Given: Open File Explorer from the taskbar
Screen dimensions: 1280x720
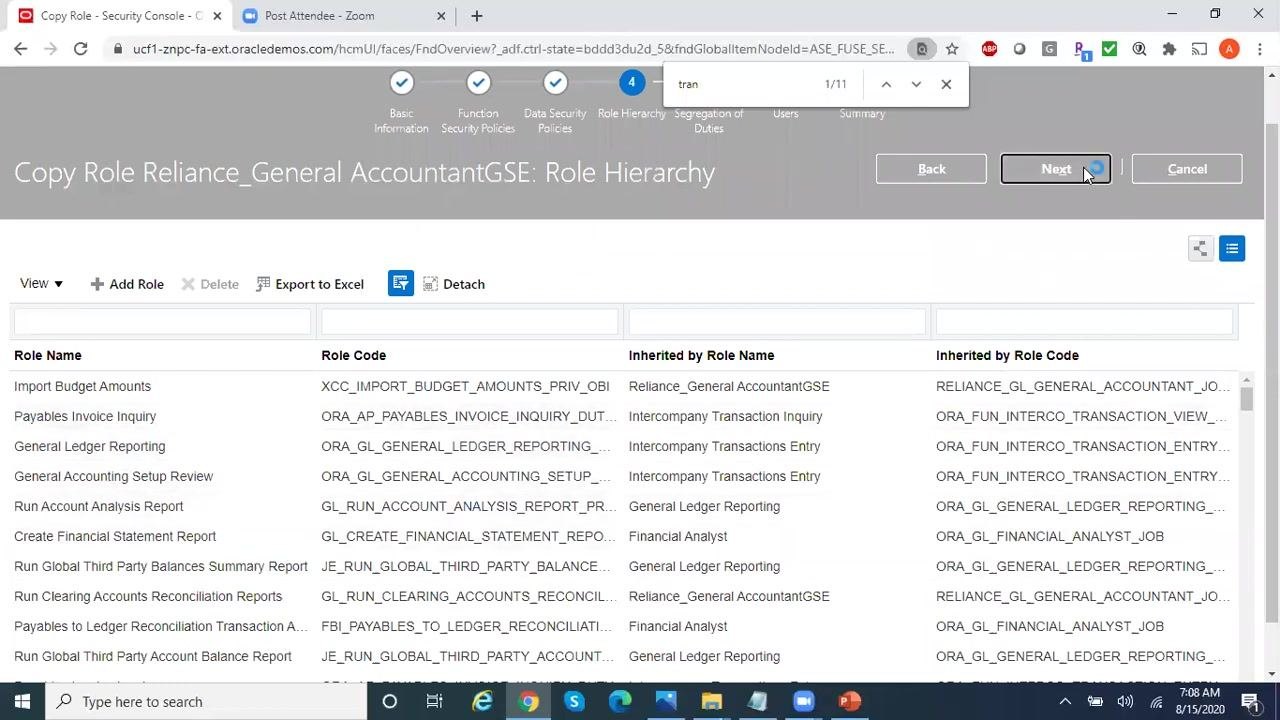Looking at the screenshot, I should coord(711,701).
